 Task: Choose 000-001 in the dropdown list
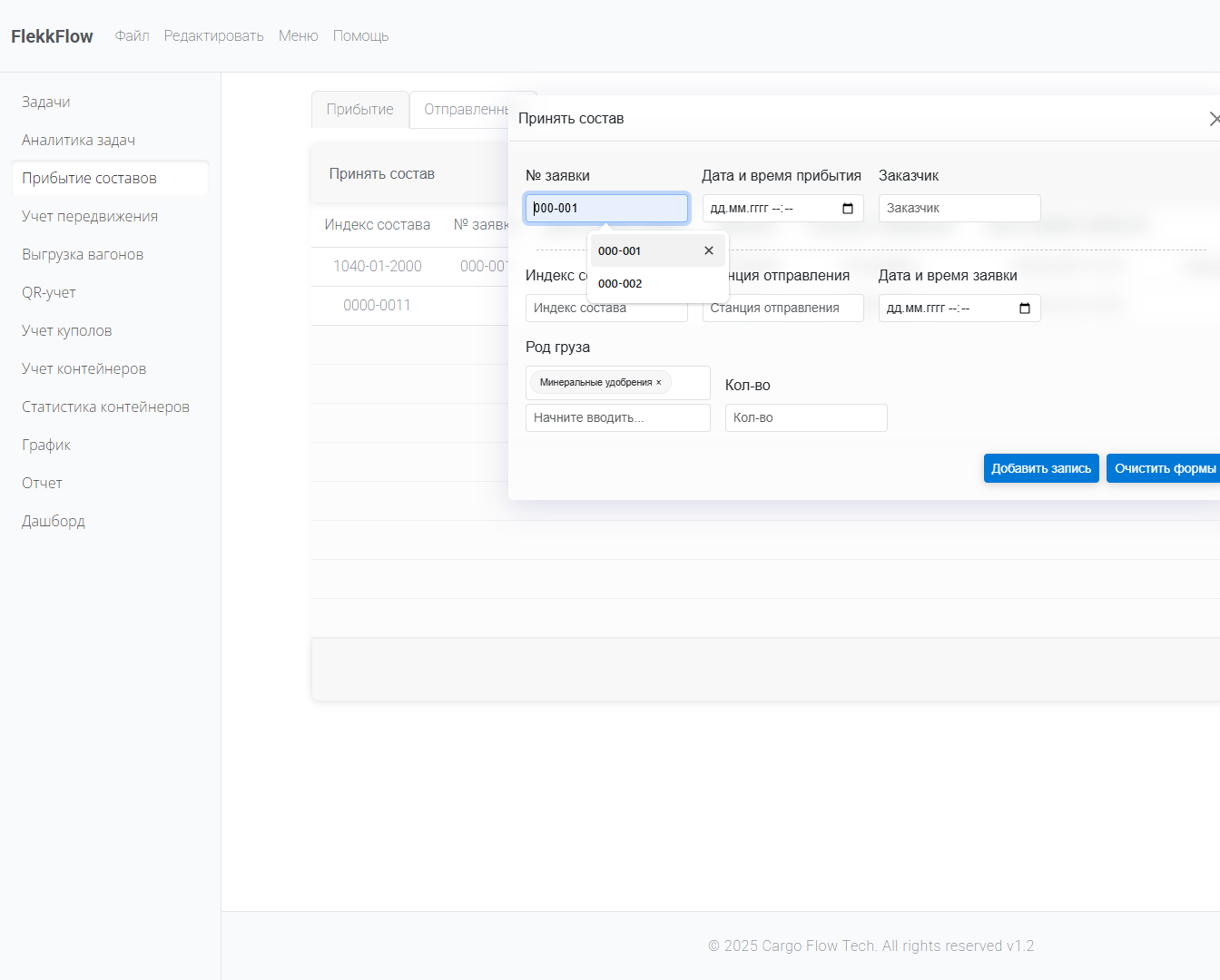click(620, 251)
